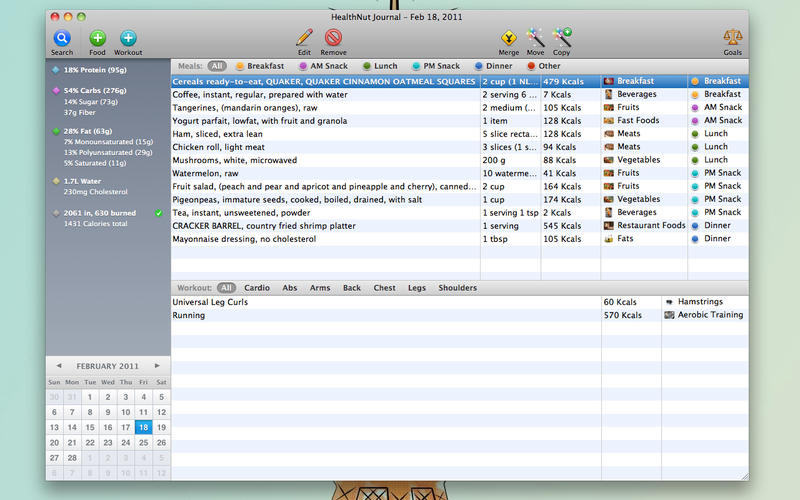The height and width of the screenshot is (500, 800).
Task: Filter meals by Other
Action: (x=543, y=66)
